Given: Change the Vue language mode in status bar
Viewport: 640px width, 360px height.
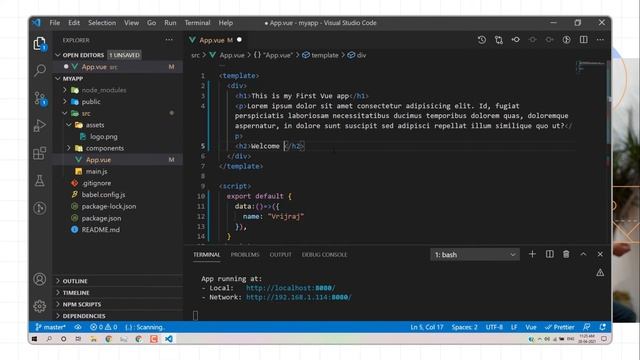Looking at the screenshot, I should pyautogui.click(x=531, y=327).
